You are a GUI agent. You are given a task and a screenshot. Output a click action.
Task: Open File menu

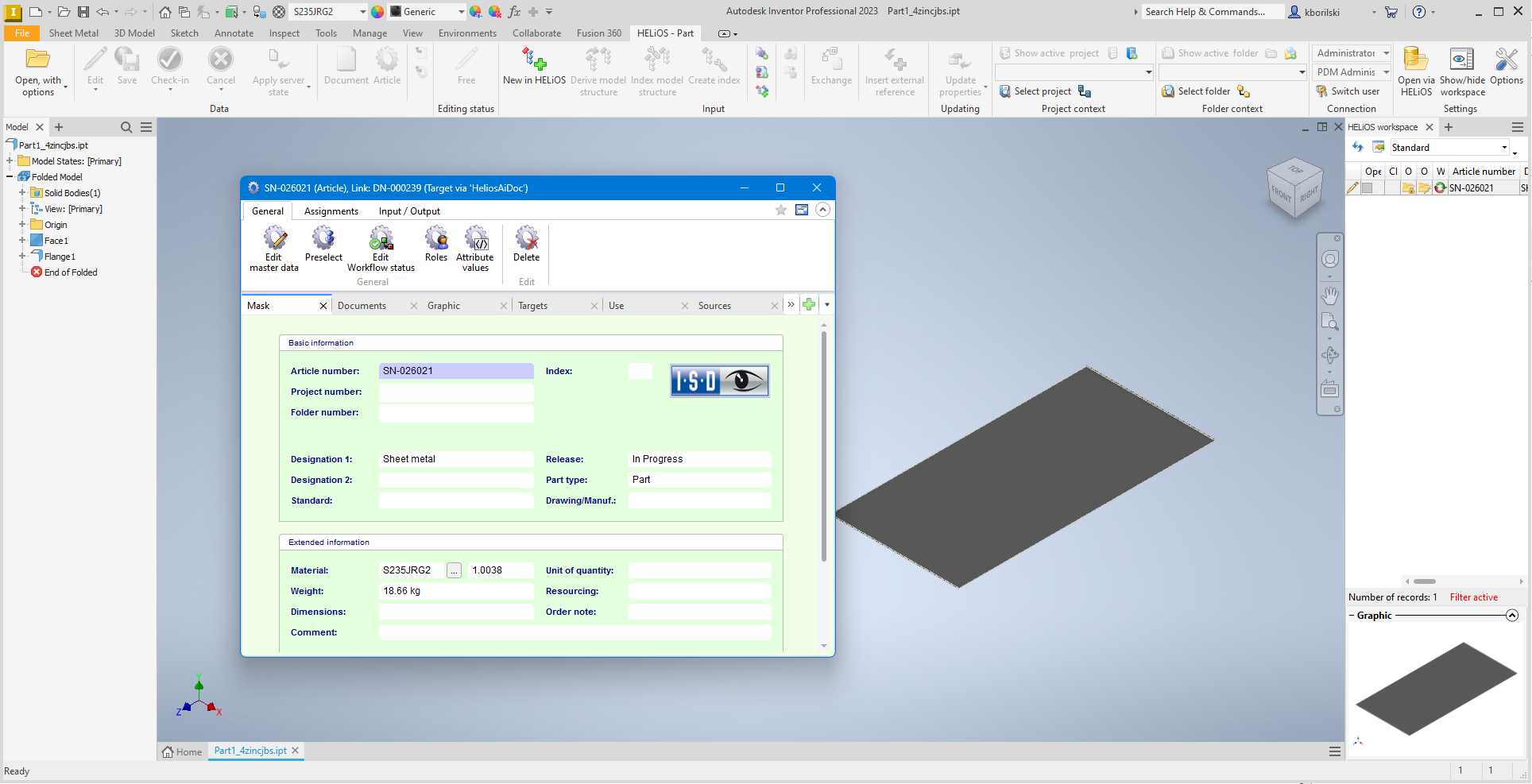(22, 33)
